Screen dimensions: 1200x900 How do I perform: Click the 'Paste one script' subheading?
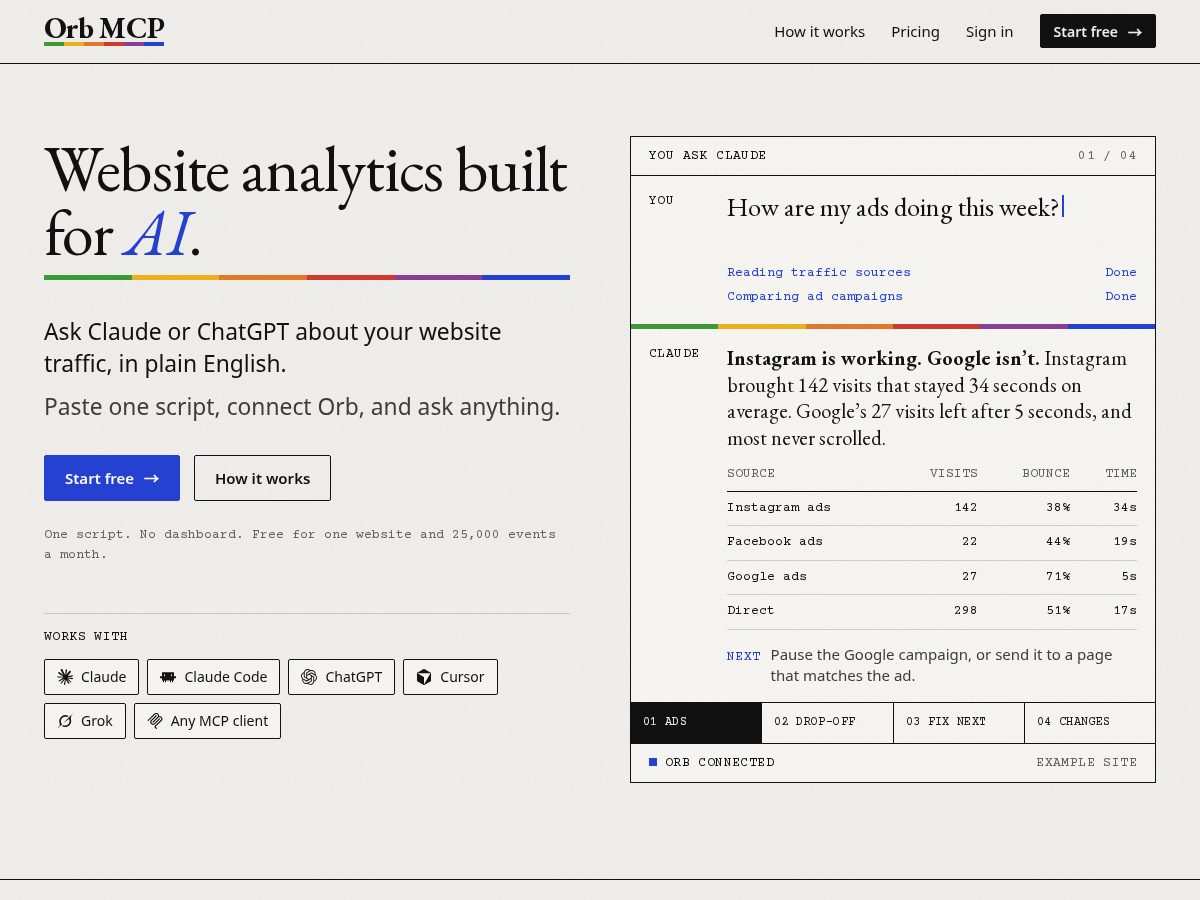(302, 407)
